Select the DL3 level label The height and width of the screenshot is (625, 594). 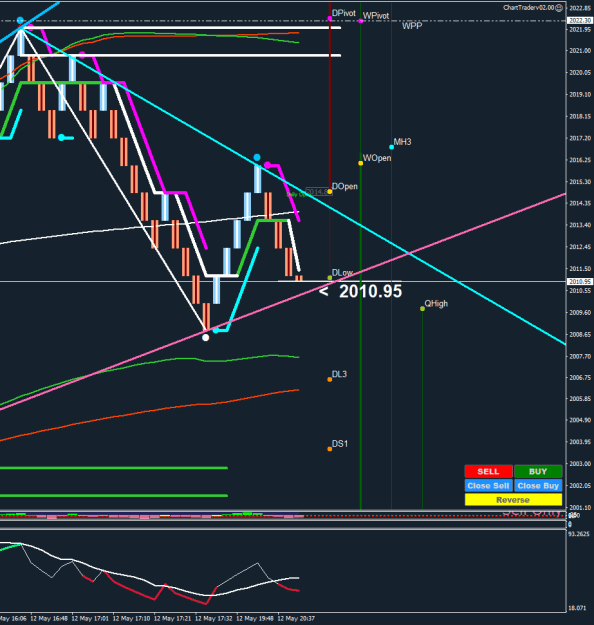pos(339,374)
